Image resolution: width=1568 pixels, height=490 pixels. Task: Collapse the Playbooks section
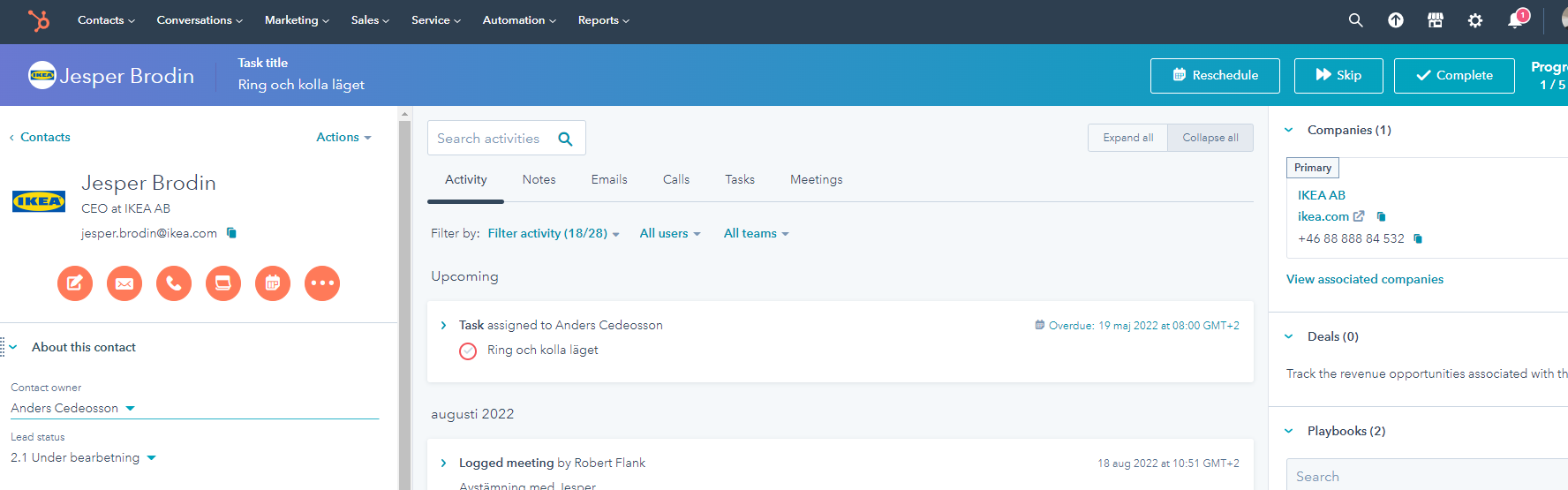1289,432
